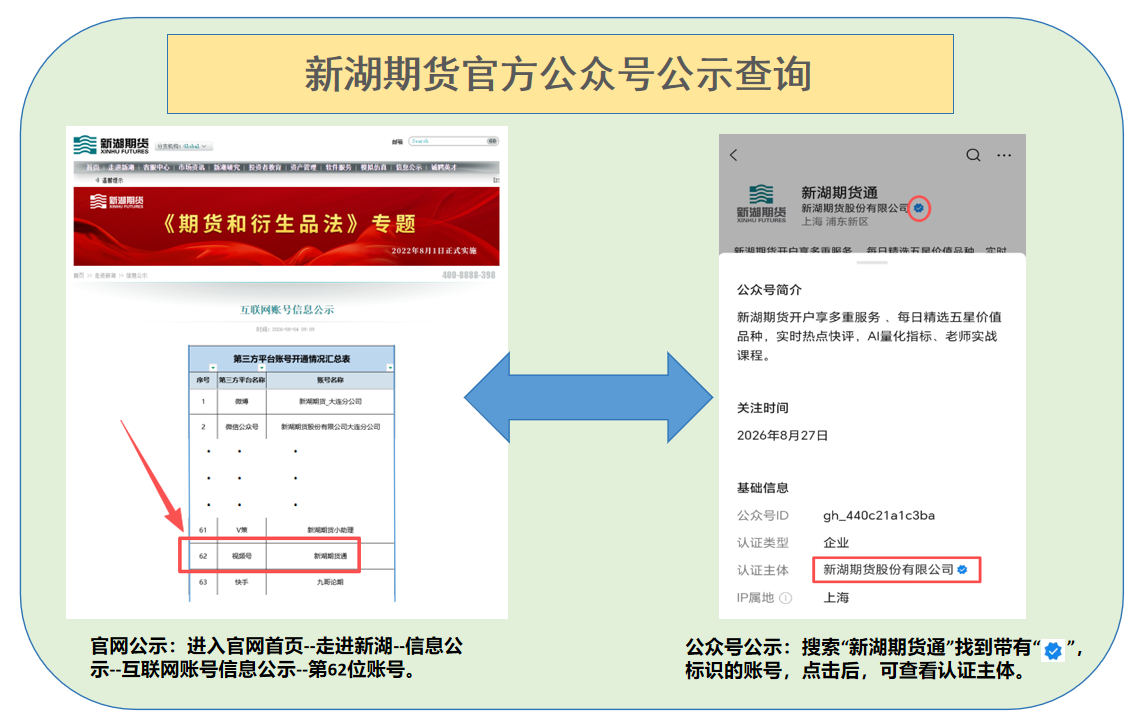Image resolution: width=1146 pixels, height=726 pixels.
Task: Open 信息公示 navigation menu
Action: [409, 167]
